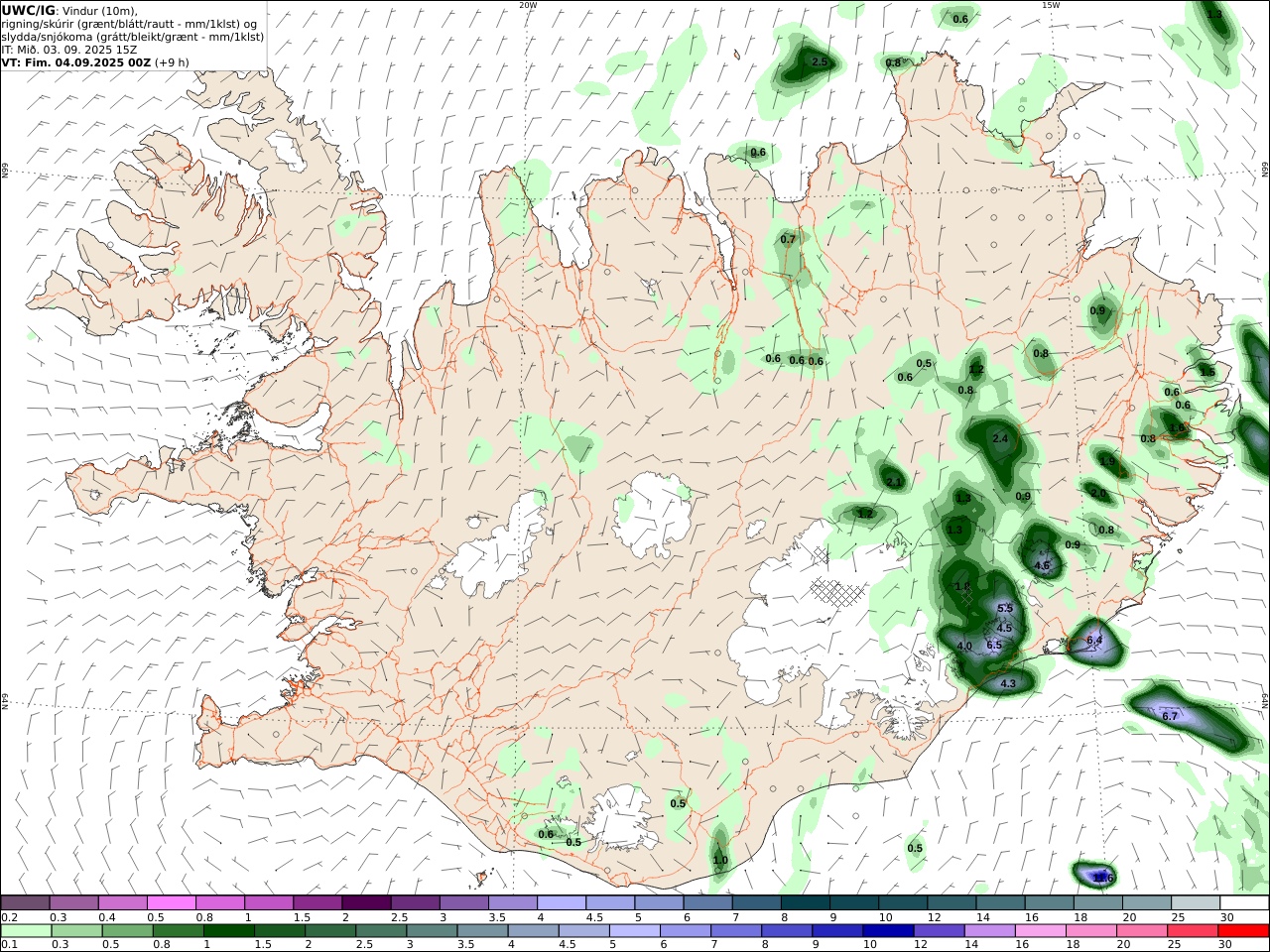
Task: Click the 2.0 precipitation value on the map
Action: tap(1098, 493)
